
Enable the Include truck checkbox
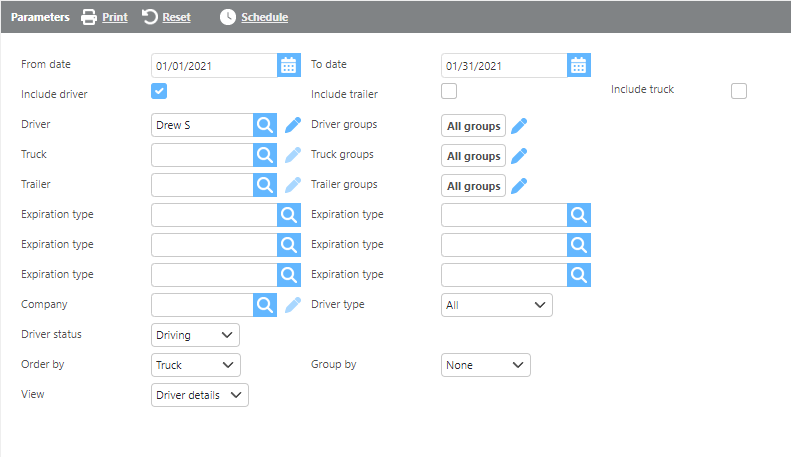coord(739,92)
